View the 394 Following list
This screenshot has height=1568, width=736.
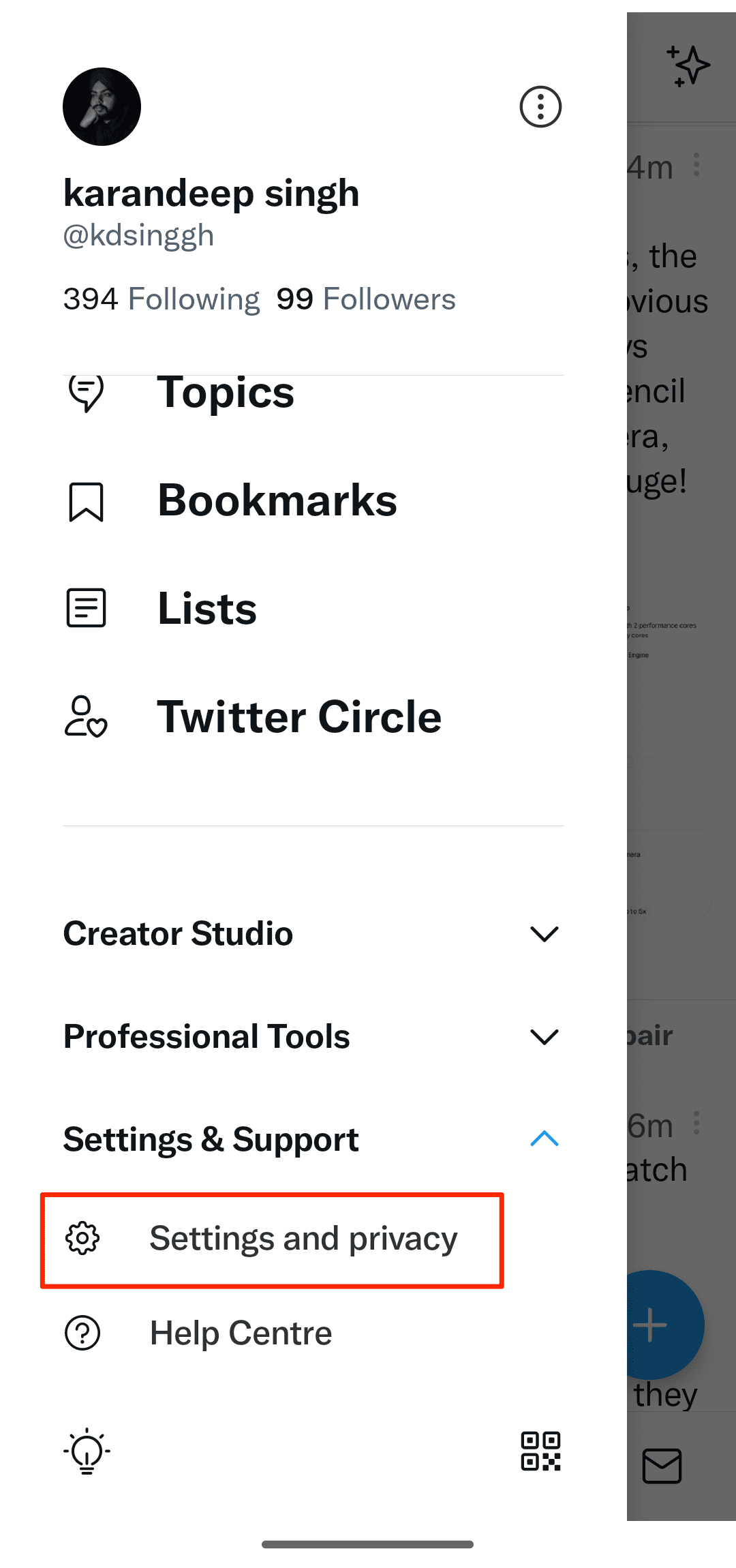pyautogui.click(x=162, y=299)
